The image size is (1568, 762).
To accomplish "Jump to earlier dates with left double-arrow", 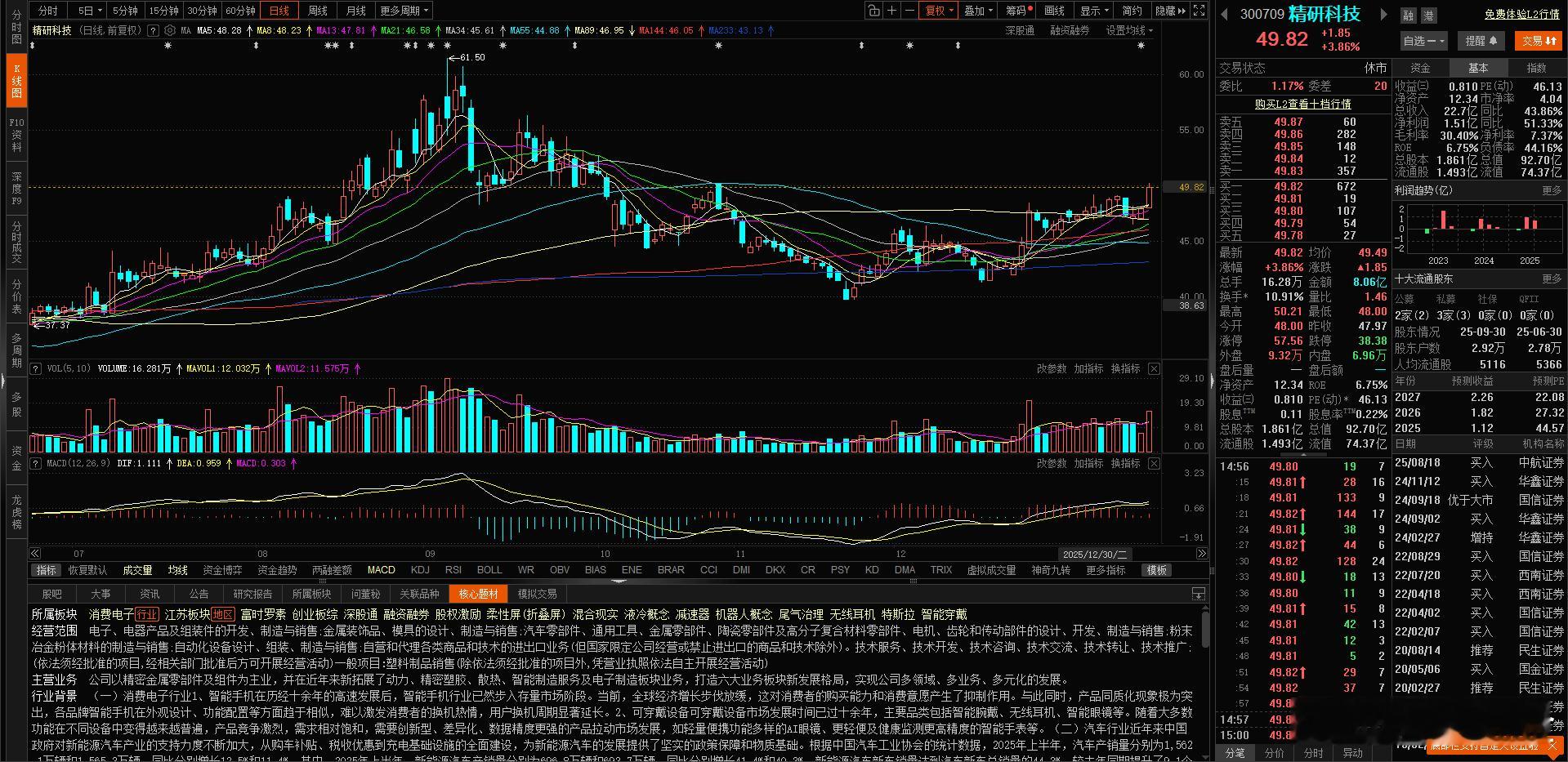I will (35, 554).
